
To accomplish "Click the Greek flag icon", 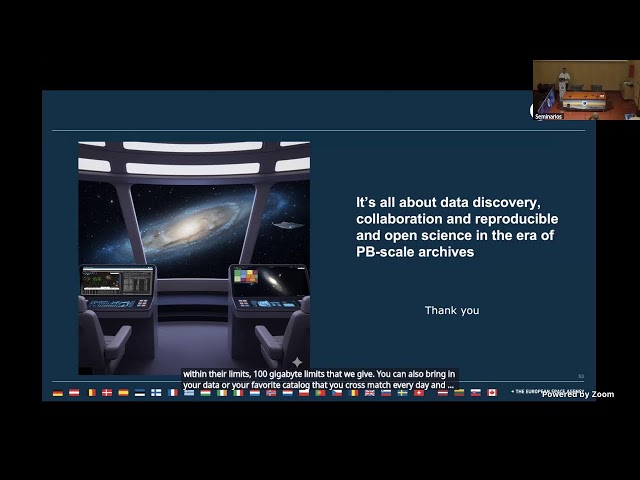I will point(189,393).
